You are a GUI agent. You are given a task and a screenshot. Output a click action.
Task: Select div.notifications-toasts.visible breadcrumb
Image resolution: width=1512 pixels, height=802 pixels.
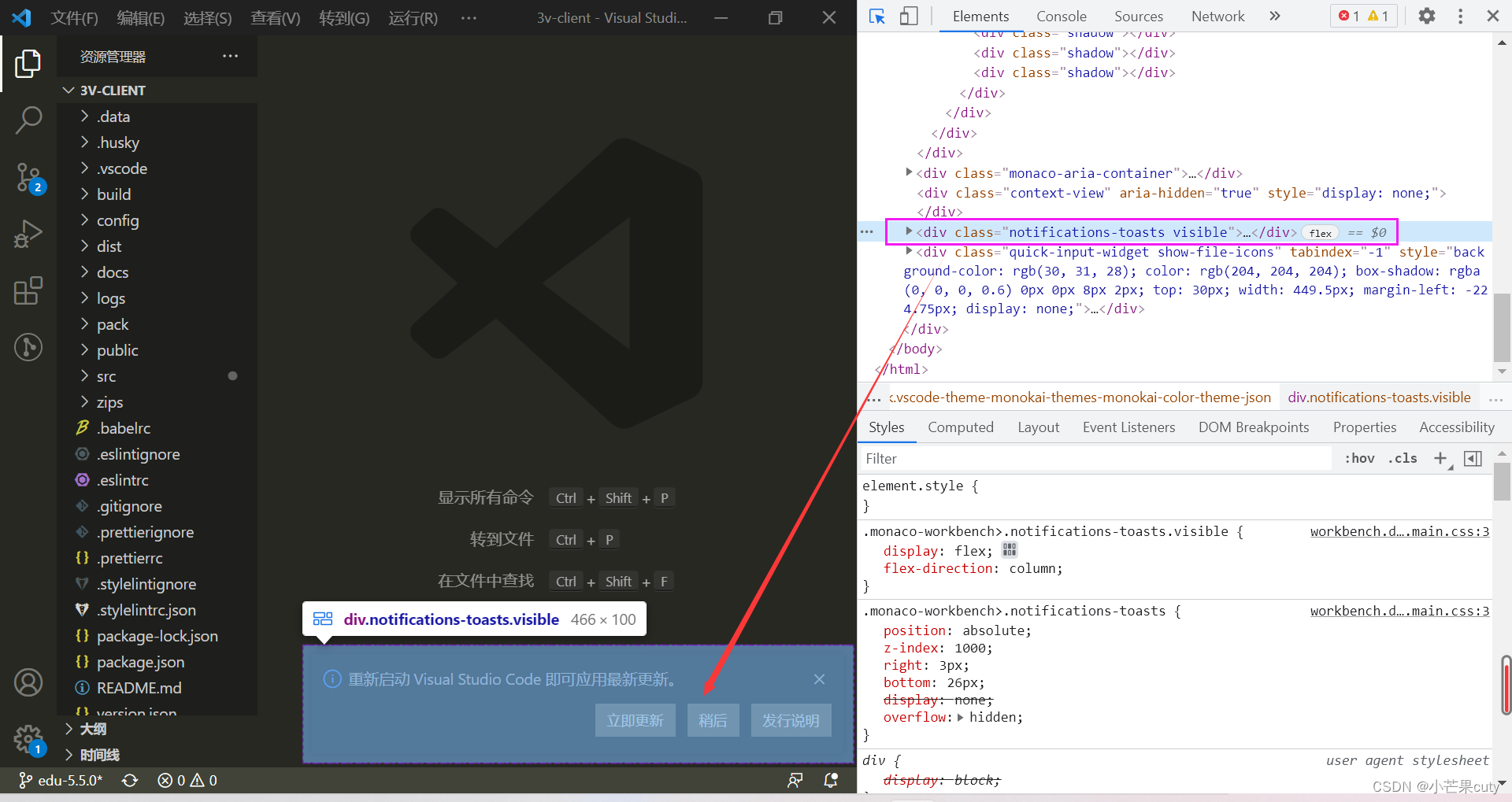coord(1379,397)
